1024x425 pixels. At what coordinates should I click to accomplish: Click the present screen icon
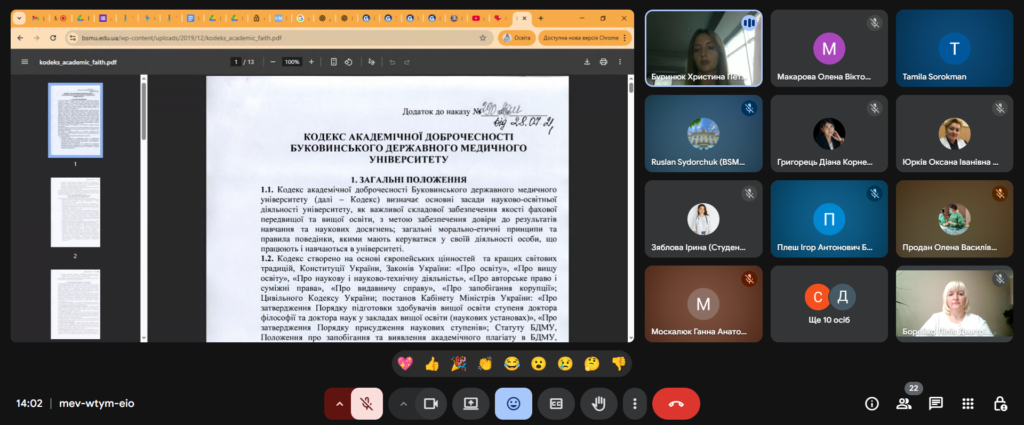470,403
